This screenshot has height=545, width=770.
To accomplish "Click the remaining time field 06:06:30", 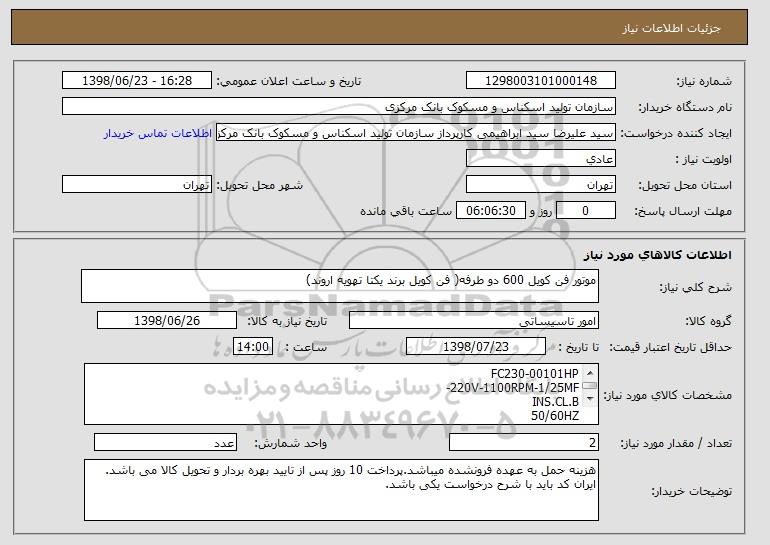I will [491, 211].
